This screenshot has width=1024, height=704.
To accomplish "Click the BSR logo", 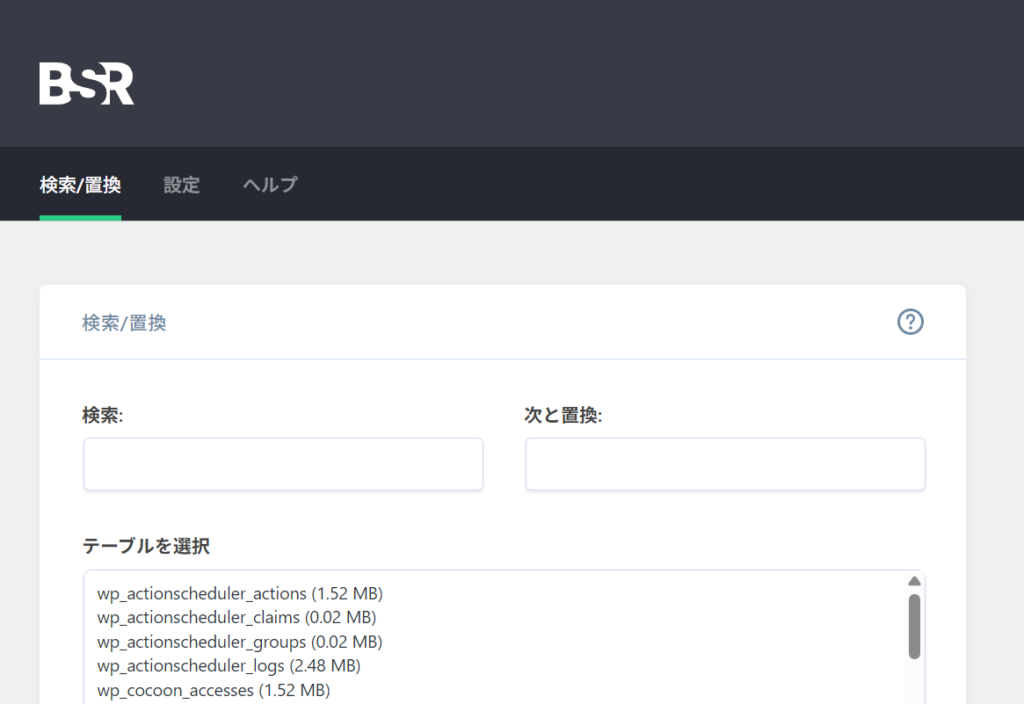I will pyautogui.click(x=86, y=84).
